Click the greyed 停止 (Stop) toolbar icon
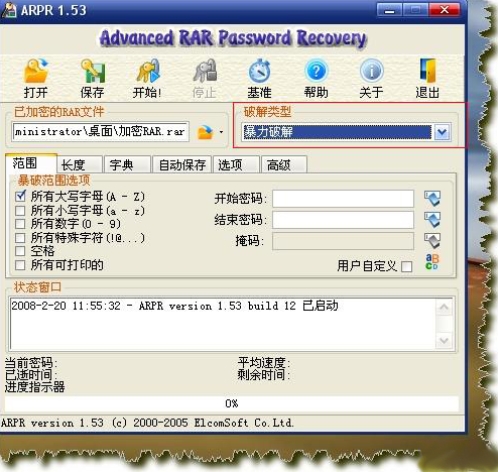 (205, 71)
